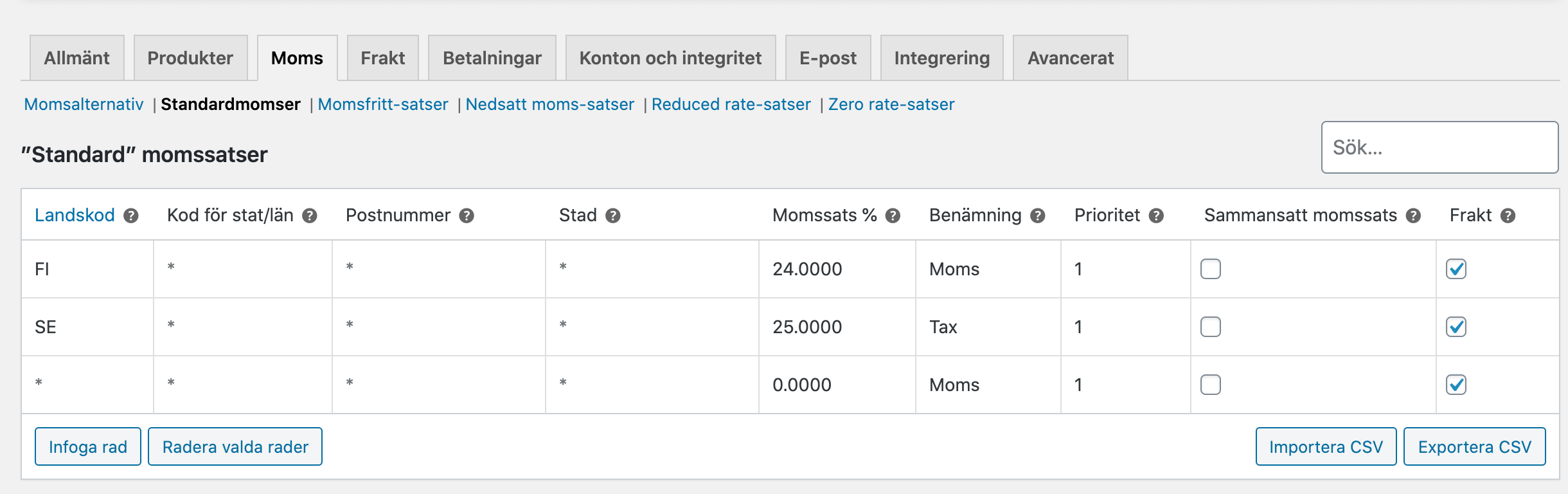Image resolution: width=1568 pixels, height=494 pixels.
Task: Click help icon next to Landskod
Action: (x=131, y=215)
